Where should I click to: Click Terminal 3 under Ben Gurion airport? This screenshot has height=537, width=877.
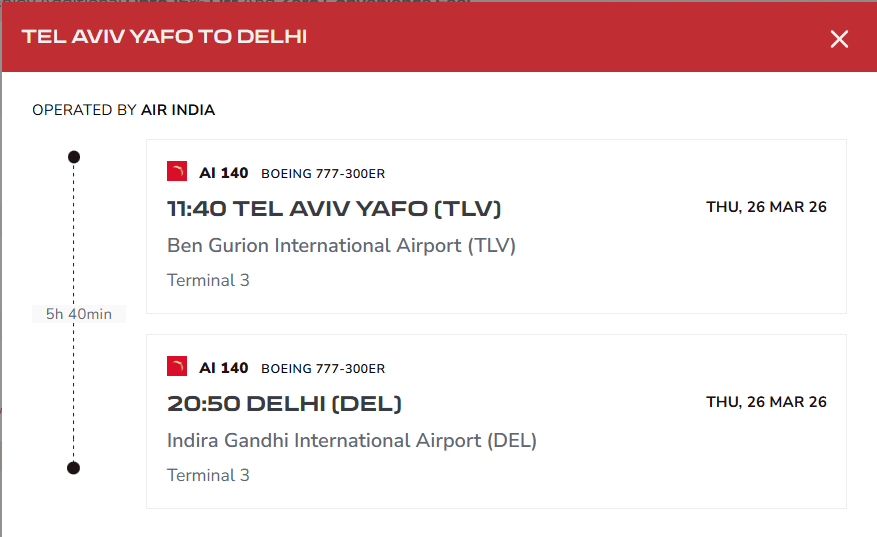(208, 280)
